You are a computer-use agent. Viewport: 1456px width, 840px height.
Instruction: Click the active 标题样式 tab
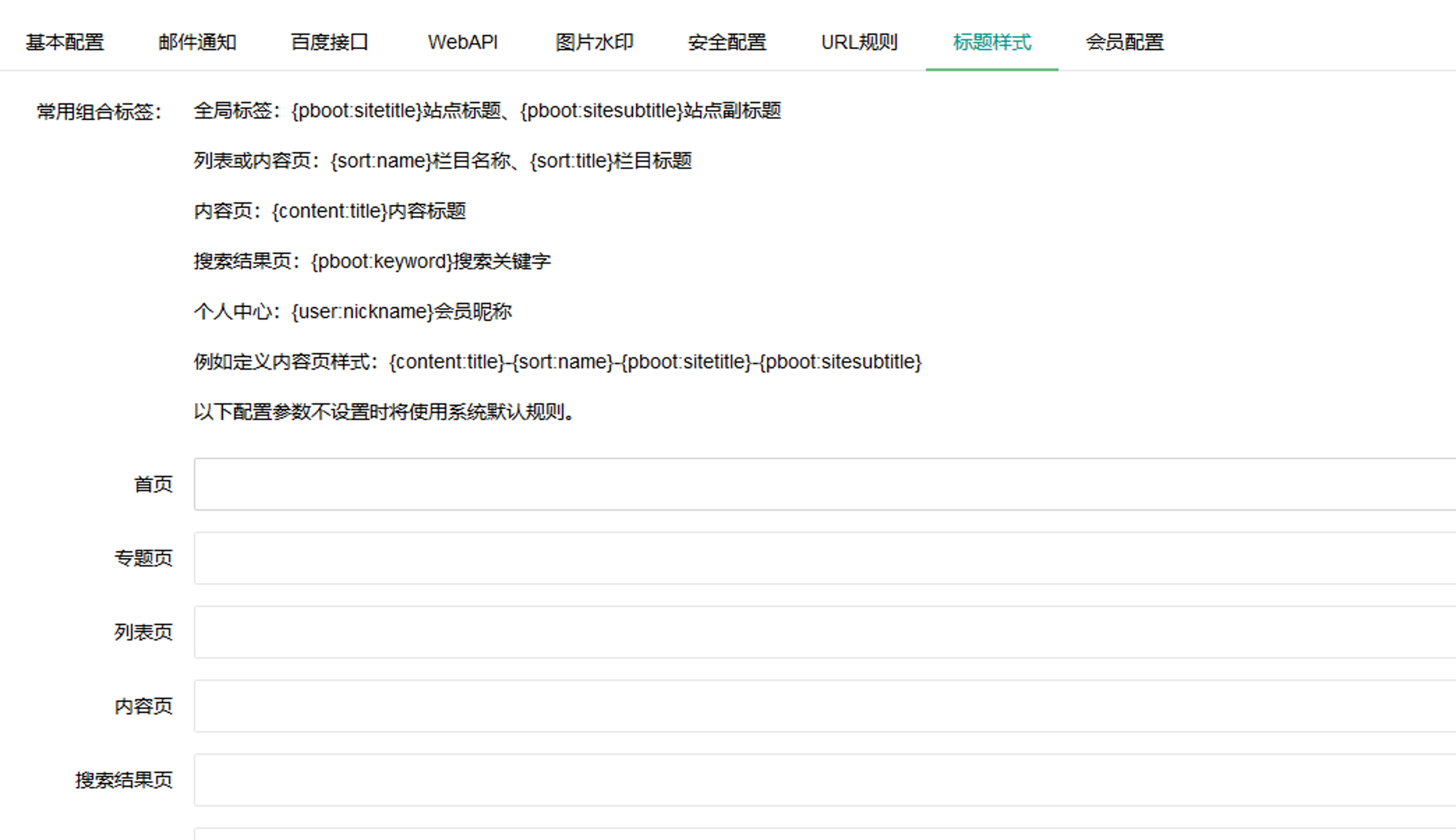(992, 42)
